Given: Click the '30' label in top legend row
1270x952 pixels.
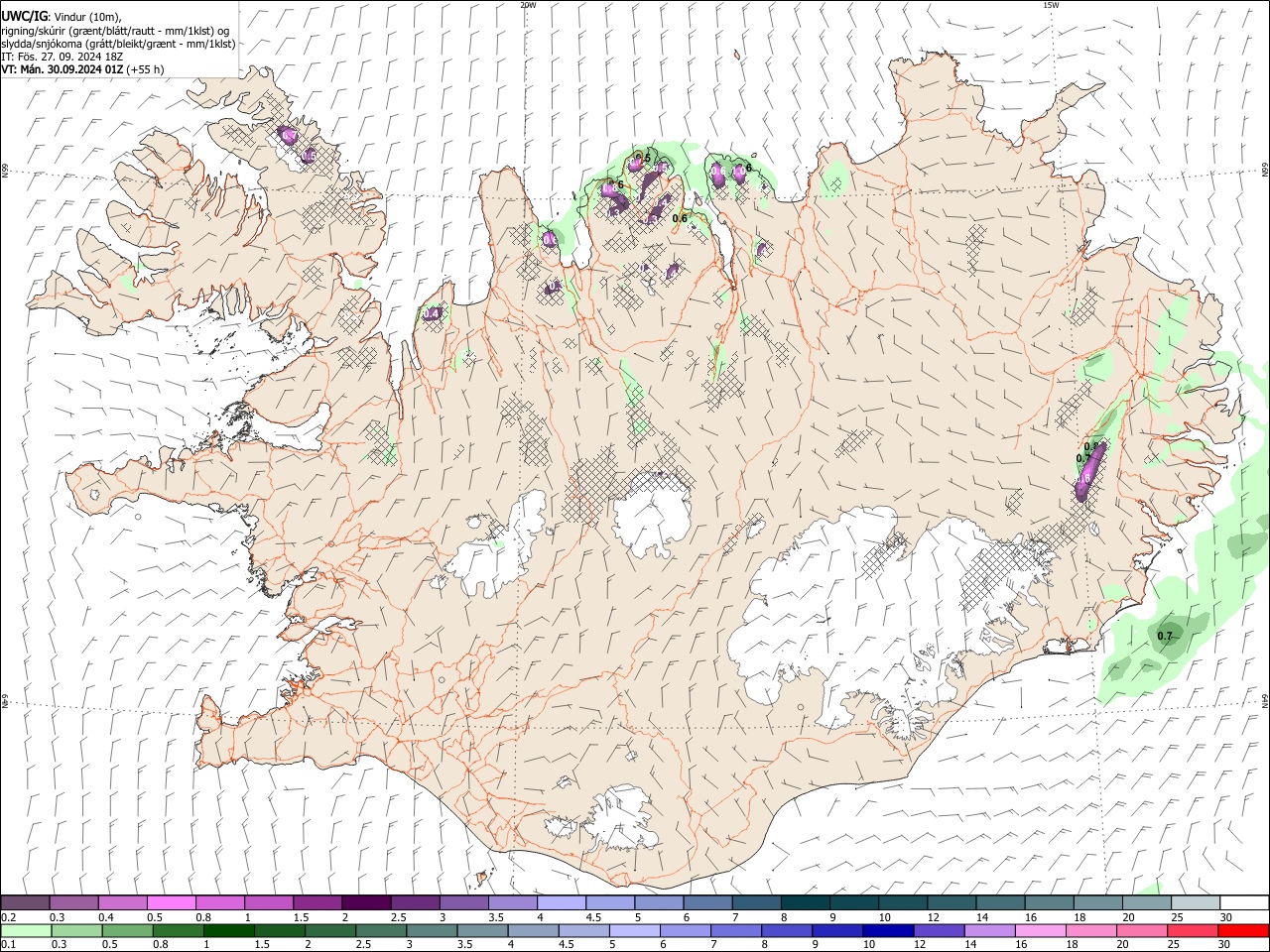Looking at the screenshot, I should point(1226,917).
